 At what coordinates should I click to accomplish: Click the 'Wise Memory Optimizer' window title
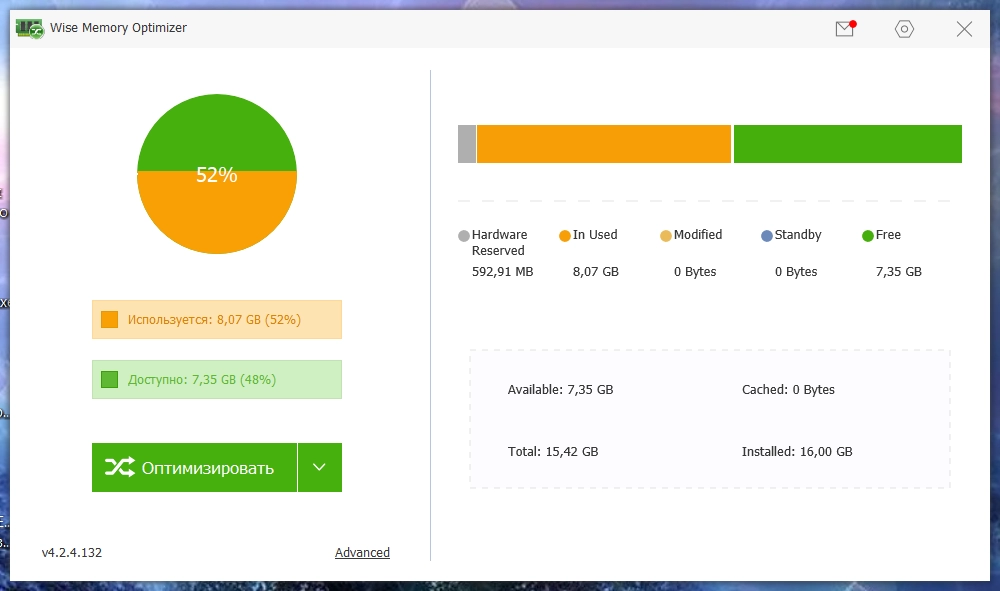point(119,28)
